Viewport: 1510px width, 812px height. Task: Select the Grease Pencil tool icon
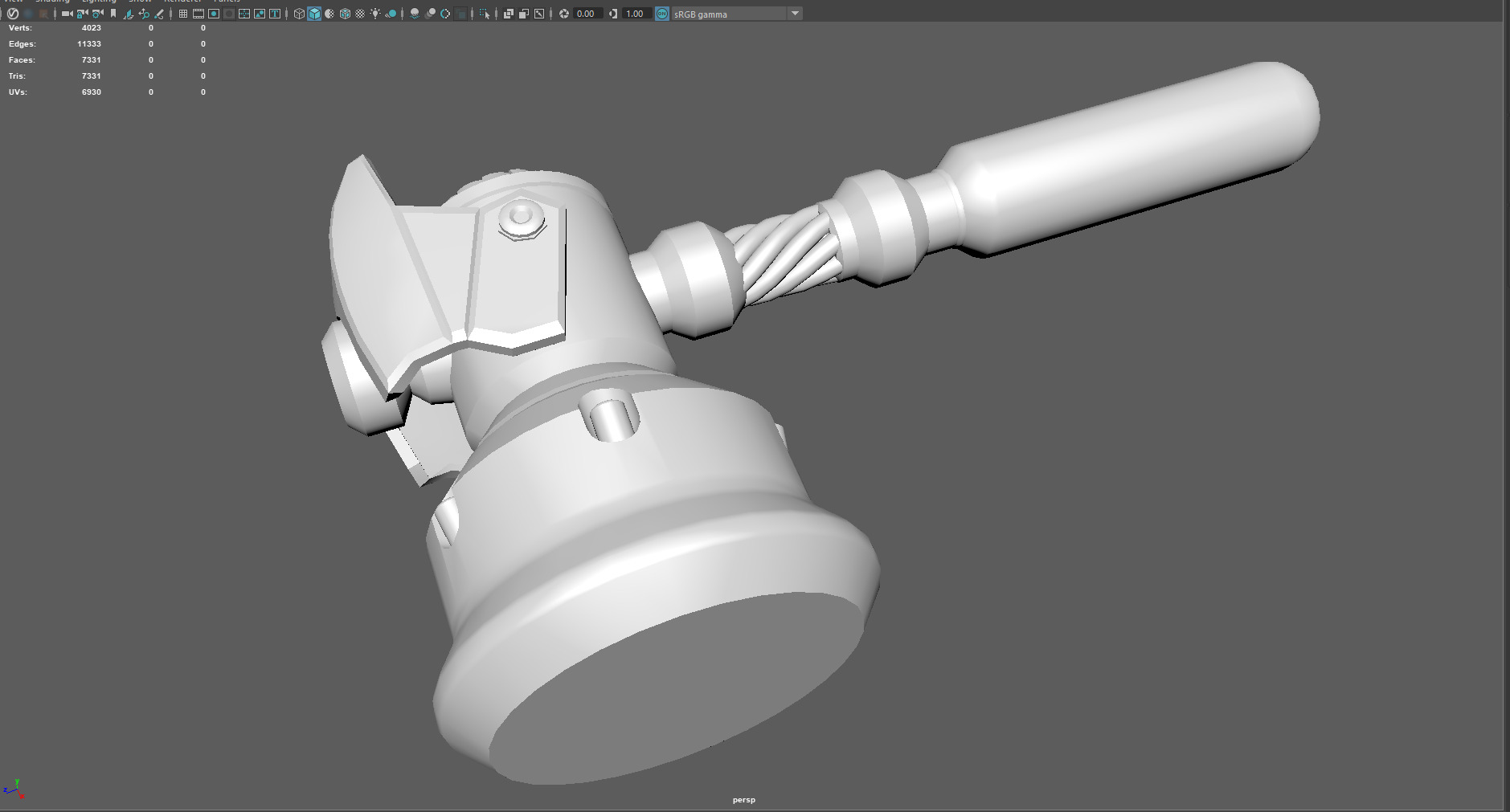(159, 14)
